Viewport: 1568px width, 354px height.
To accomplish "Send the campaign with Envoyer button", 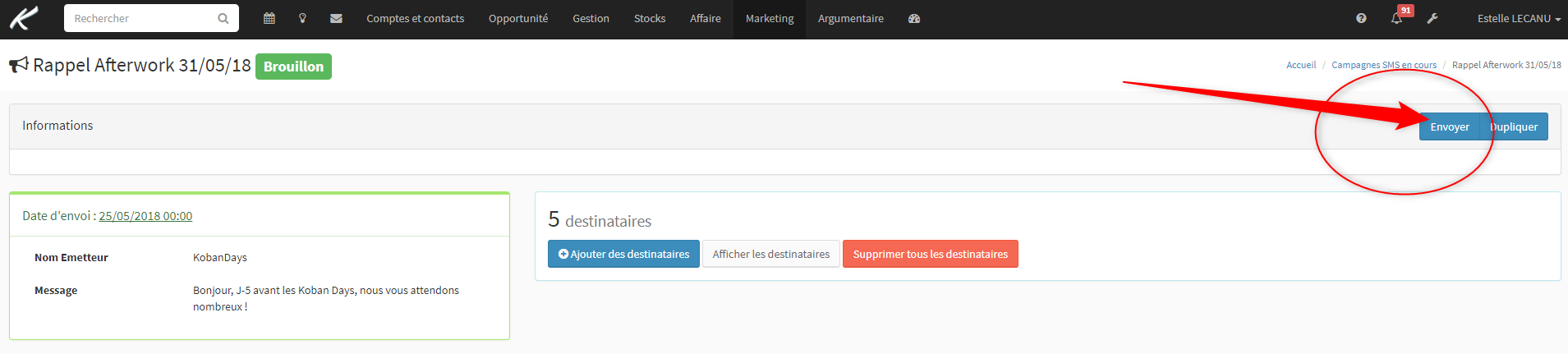I will pos(1450,126).
